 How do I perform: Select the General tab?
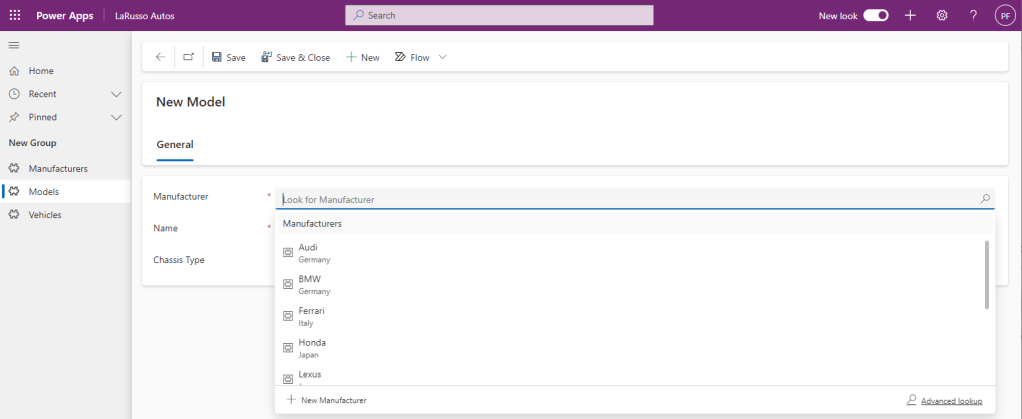(x=174, y=144)
